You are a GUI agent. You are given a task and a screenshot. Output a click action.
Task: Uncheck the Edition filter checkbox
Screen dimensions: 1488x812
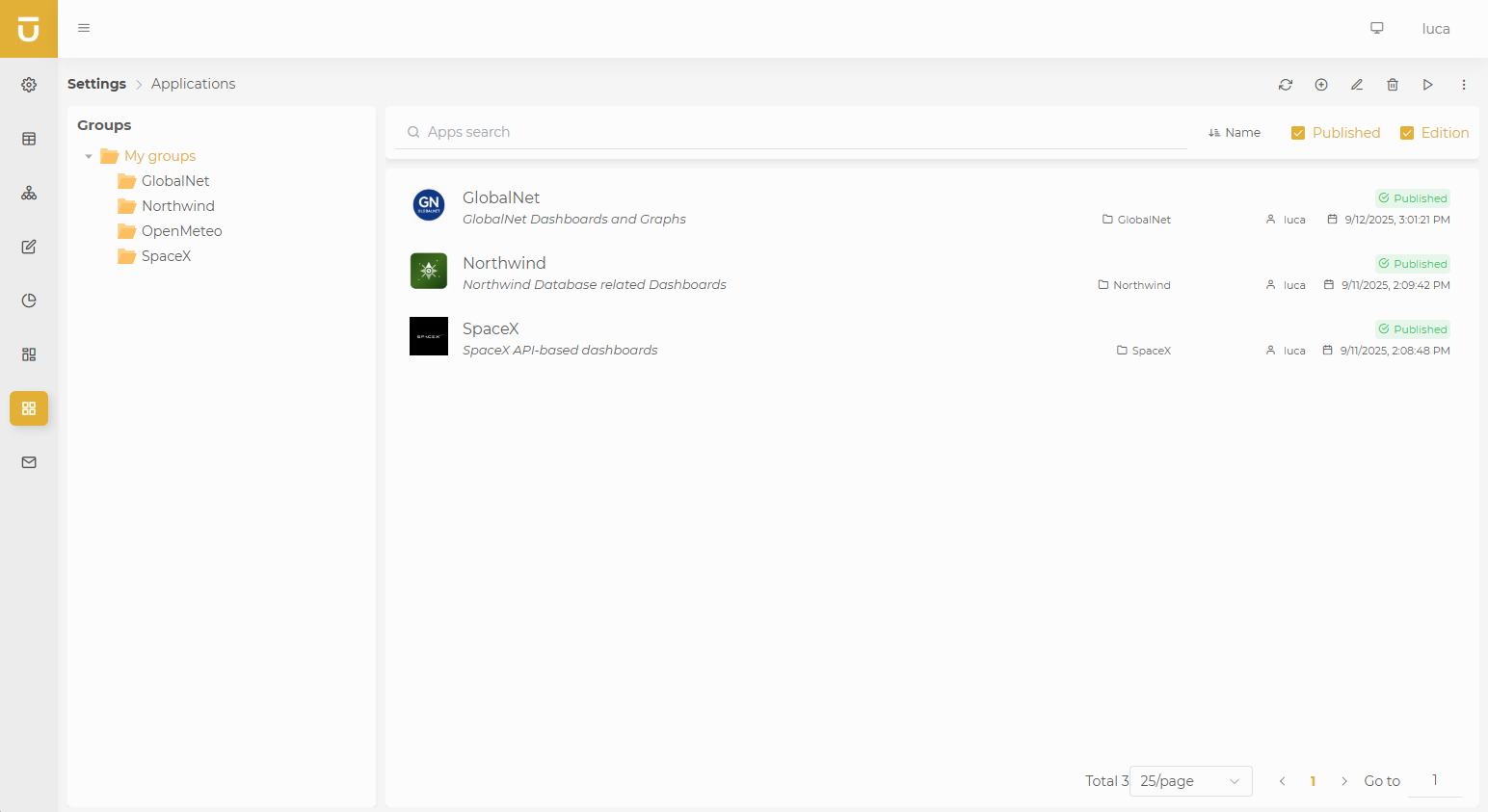[x=1407, y=133]
